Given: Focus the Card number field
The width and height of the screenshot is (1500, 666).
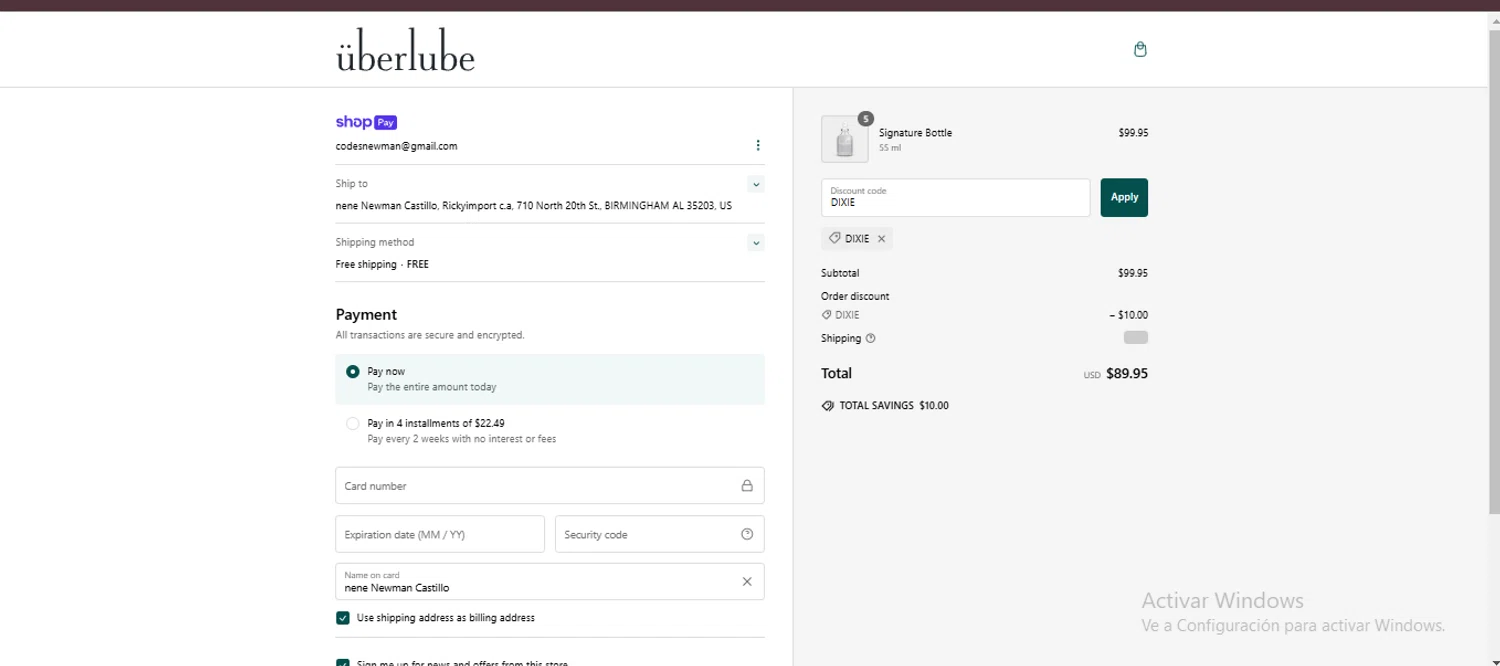Looking at the screenshot, I should [x=550, y=486].
